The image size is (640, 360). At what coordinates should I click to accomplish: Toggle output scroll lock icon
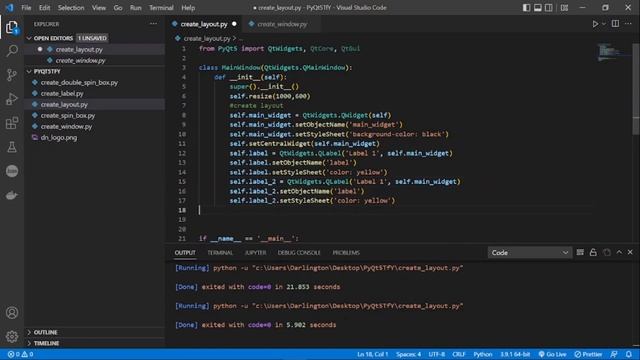[x=593, y=252]
